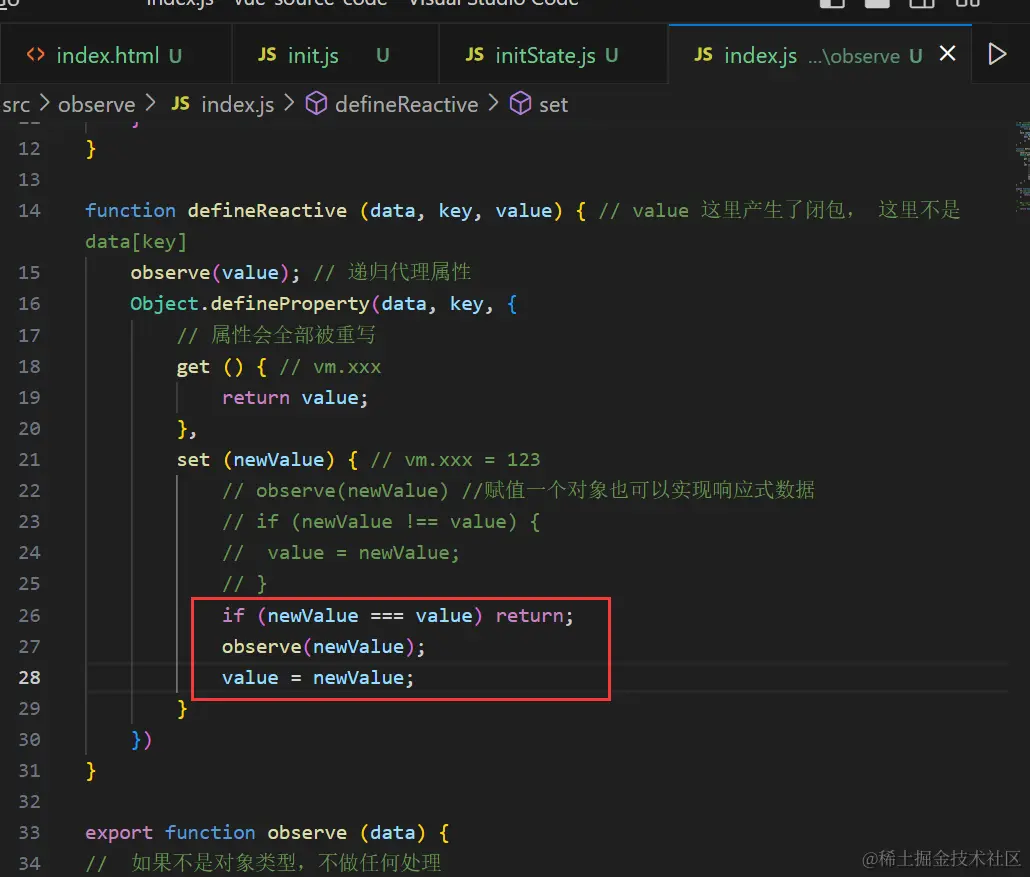Place cursor on 'function defineReactive' text
Viewport: 1030px width, 877px height.
215,211
